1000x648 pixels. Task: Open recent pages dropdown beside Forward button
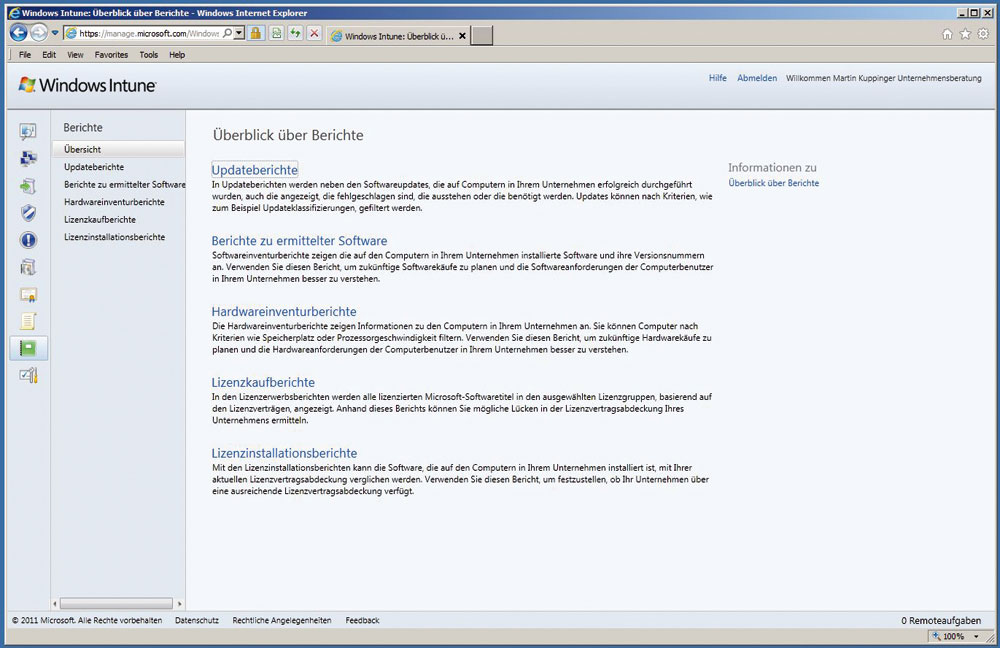(x=55, y=33)
